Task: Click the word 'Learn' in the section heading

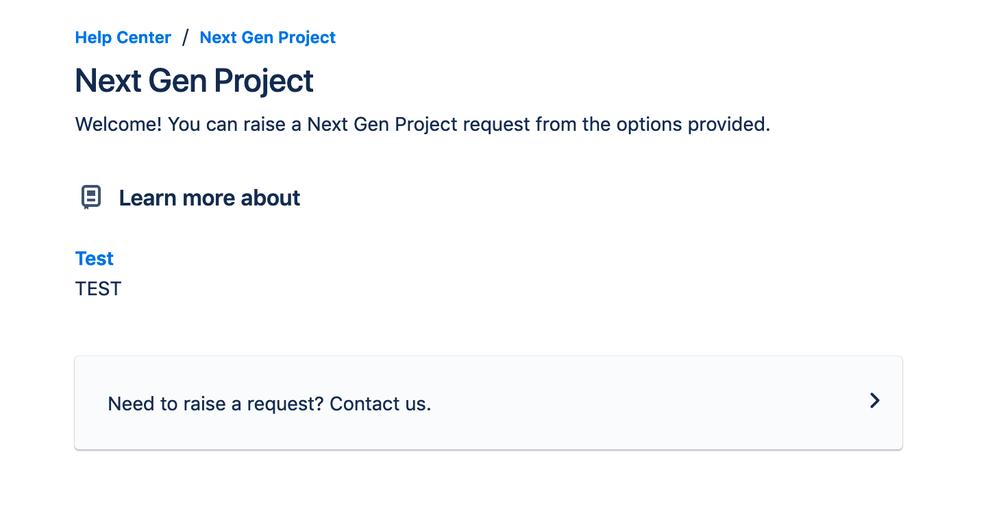Action: (147, 198)
